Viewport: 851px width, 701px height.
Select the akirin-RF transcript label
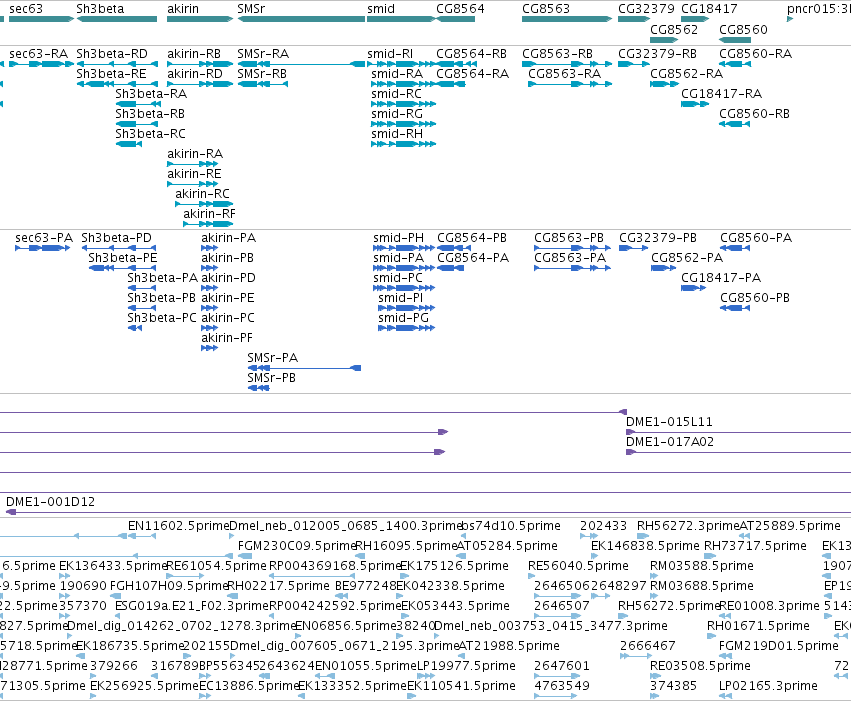tap(209, 215)
